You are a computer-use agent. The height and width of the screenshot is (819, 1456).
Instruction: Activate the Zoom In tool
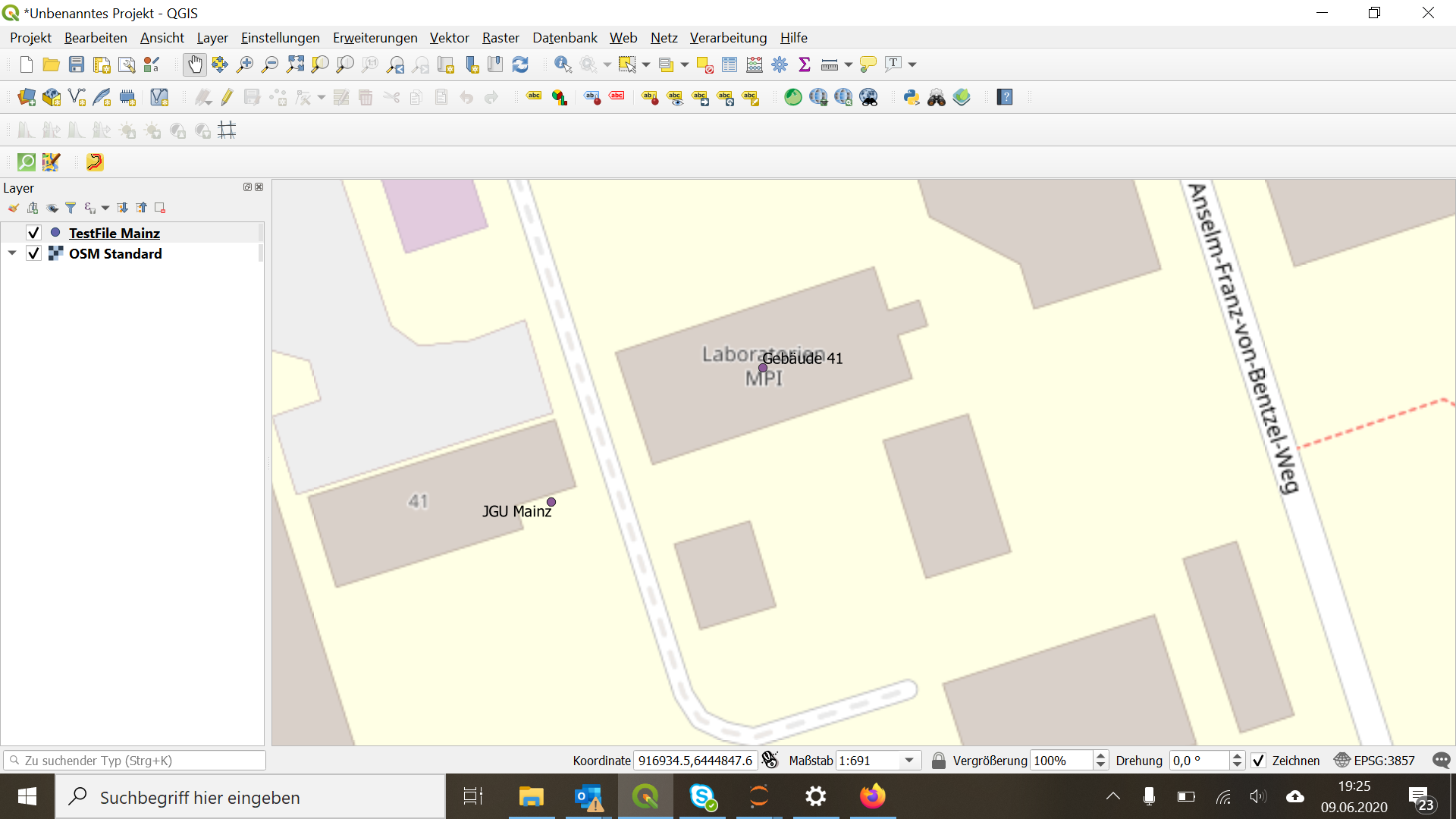point(245,64)
